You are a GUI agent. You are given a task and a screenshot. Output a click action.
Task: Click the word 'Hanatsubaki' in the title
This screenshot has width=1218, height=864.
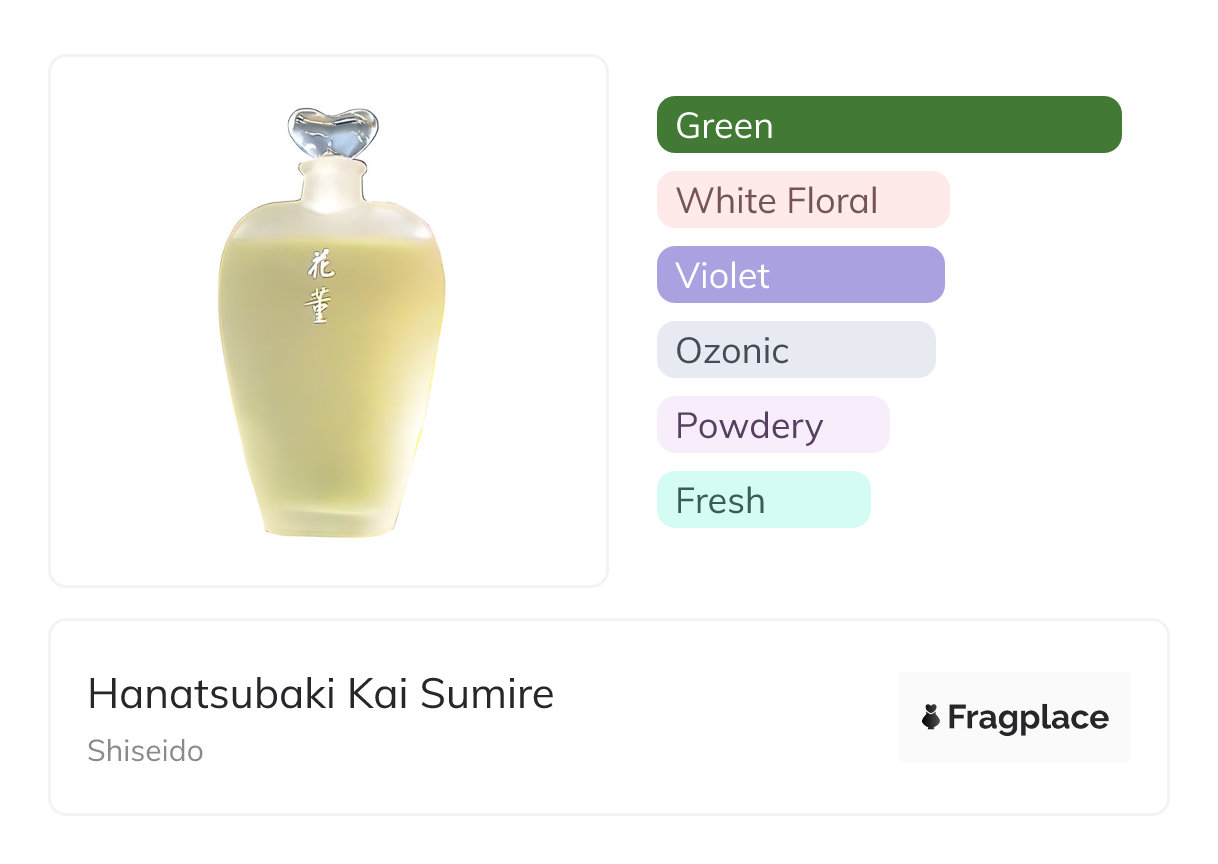point(212,694)
